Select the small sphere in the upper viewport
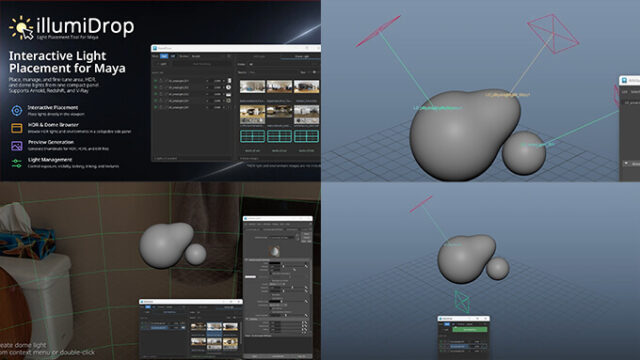The height and width of the screenshot is (360, 640). [524, 153]
